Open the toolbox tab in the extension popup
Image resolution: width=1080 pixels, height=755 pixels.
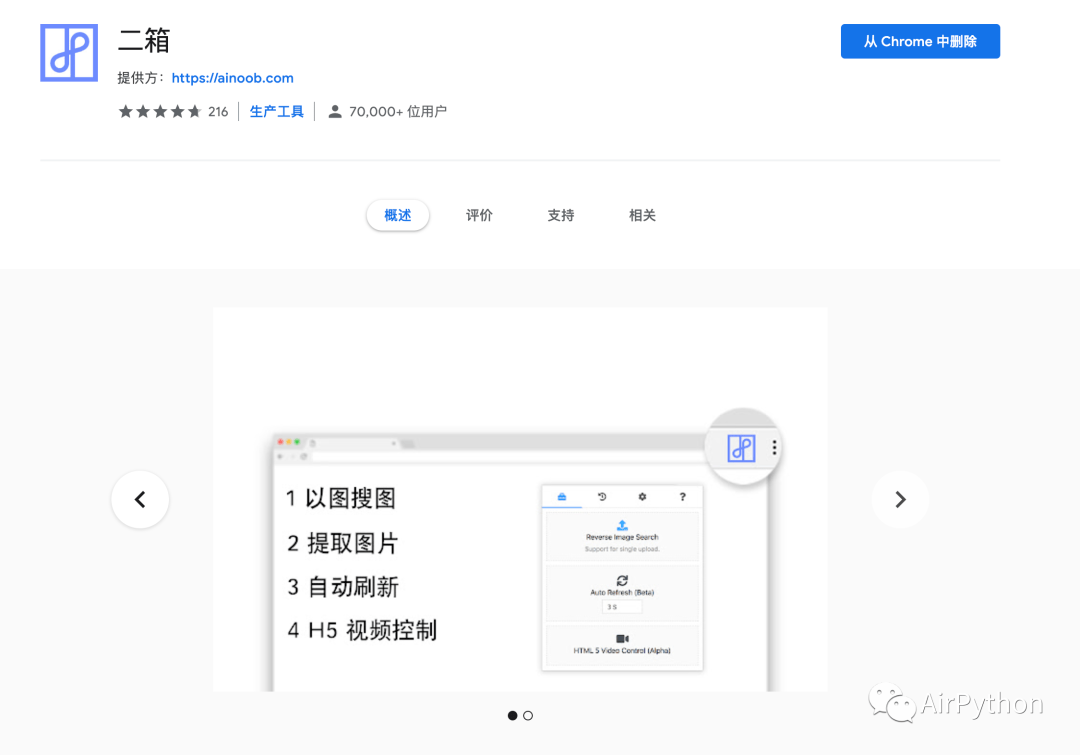click(x=561, y=497)
